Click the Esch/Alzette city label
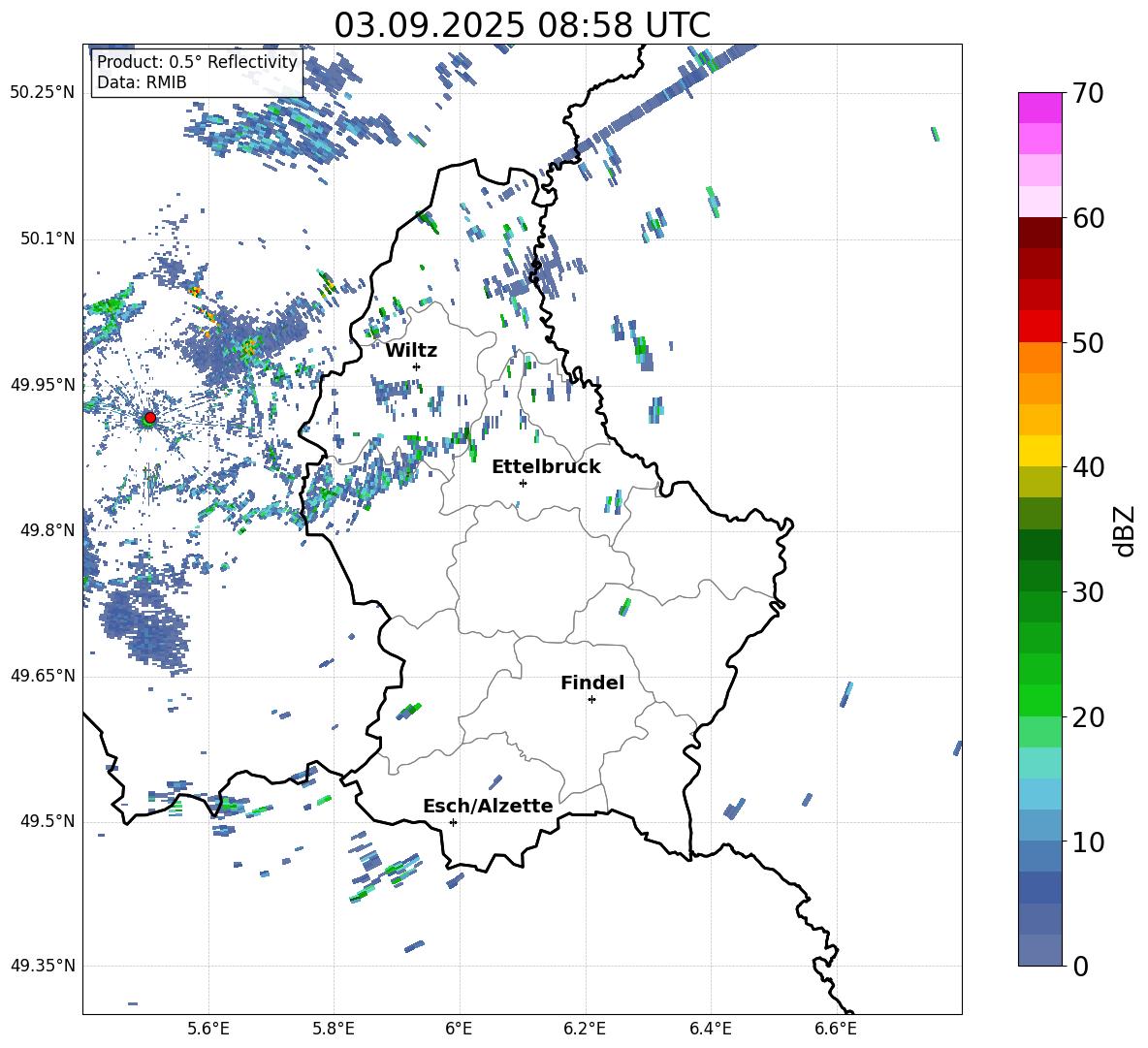Viewport: 1148px width, 1048px height. (x=488, y=806)
